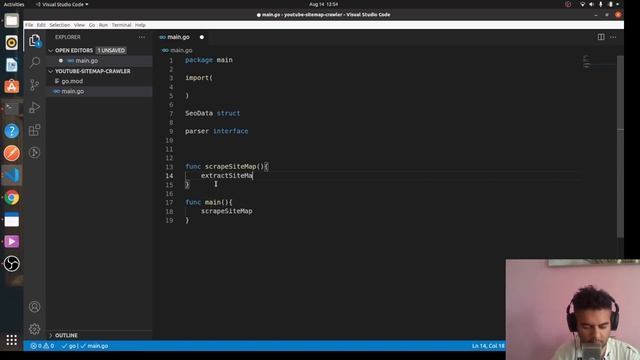
Task: Open the Source Control view
Action: point(35,85)
